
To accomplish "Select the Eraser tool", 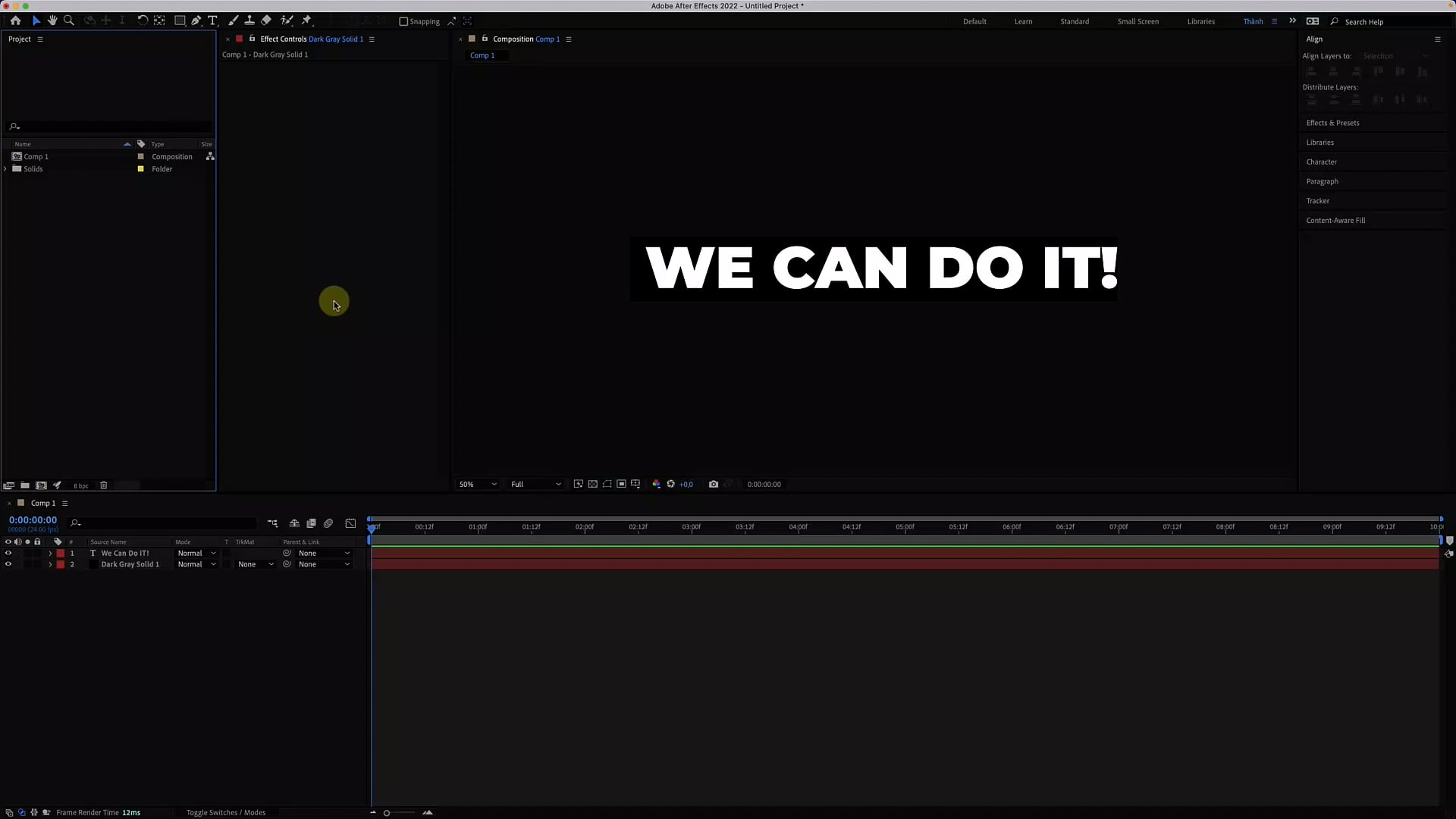I will (x=266, y=20).
